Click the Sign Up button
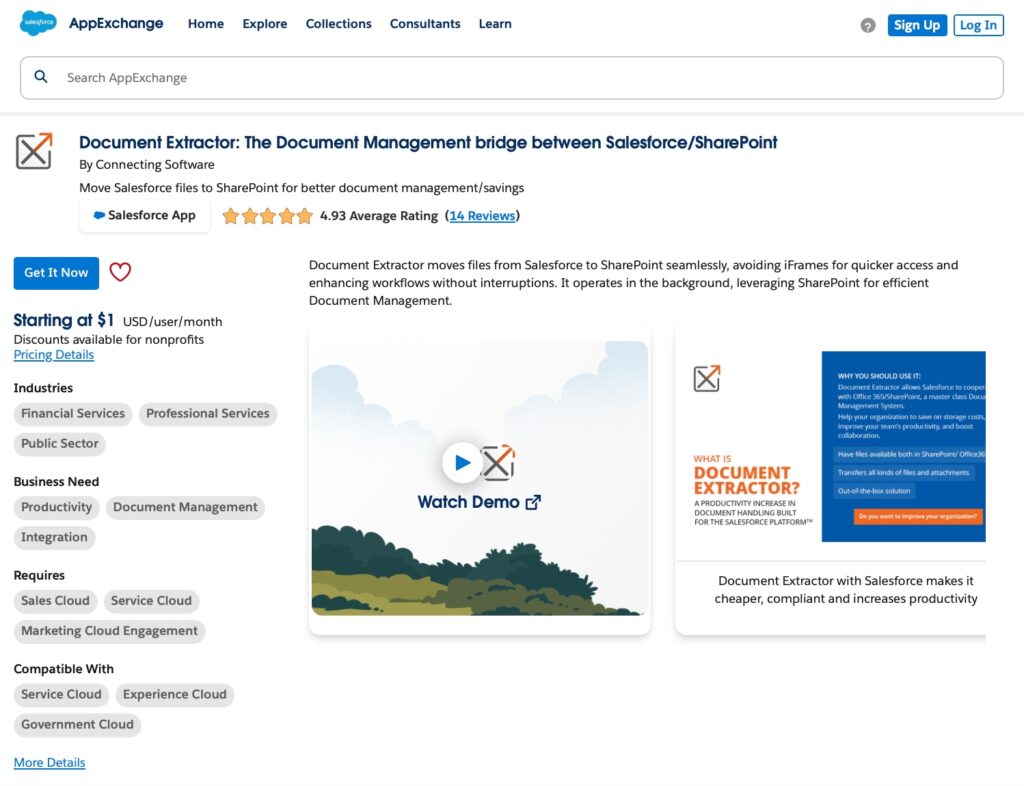The image size is (1024, 786). pos(917,25)
